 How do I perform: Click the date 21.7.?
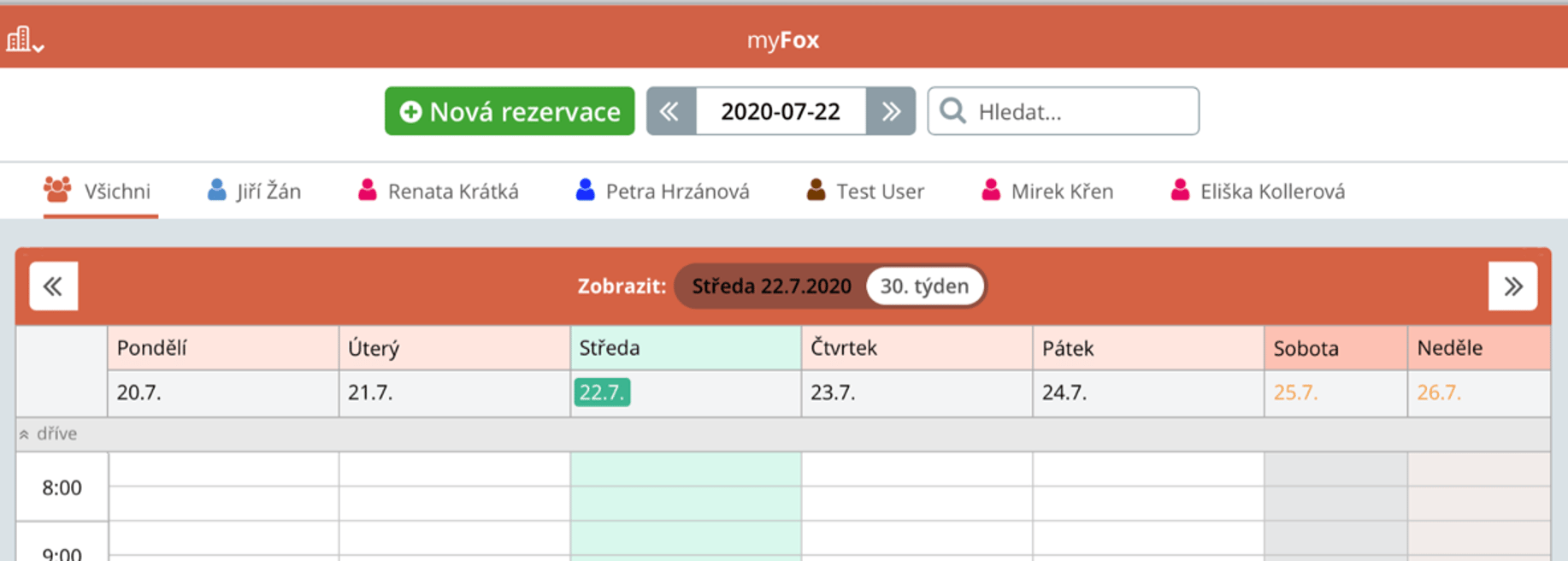[370, 393]
